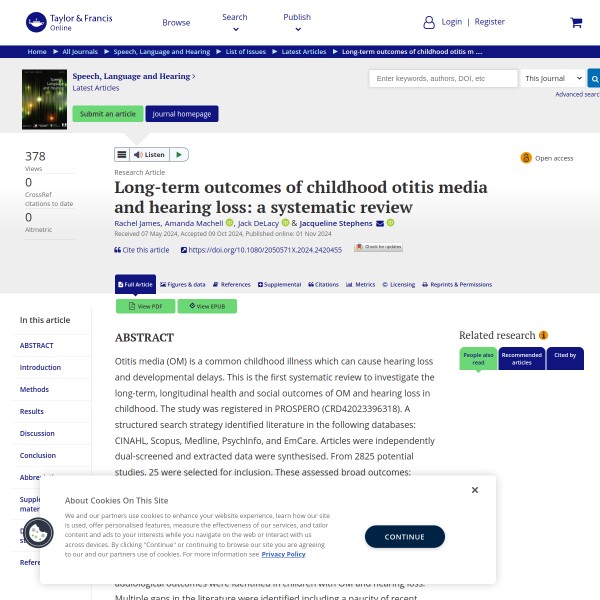Click the Submit an article button
This screenshot has width=600, height=600.
coord(107,114)
